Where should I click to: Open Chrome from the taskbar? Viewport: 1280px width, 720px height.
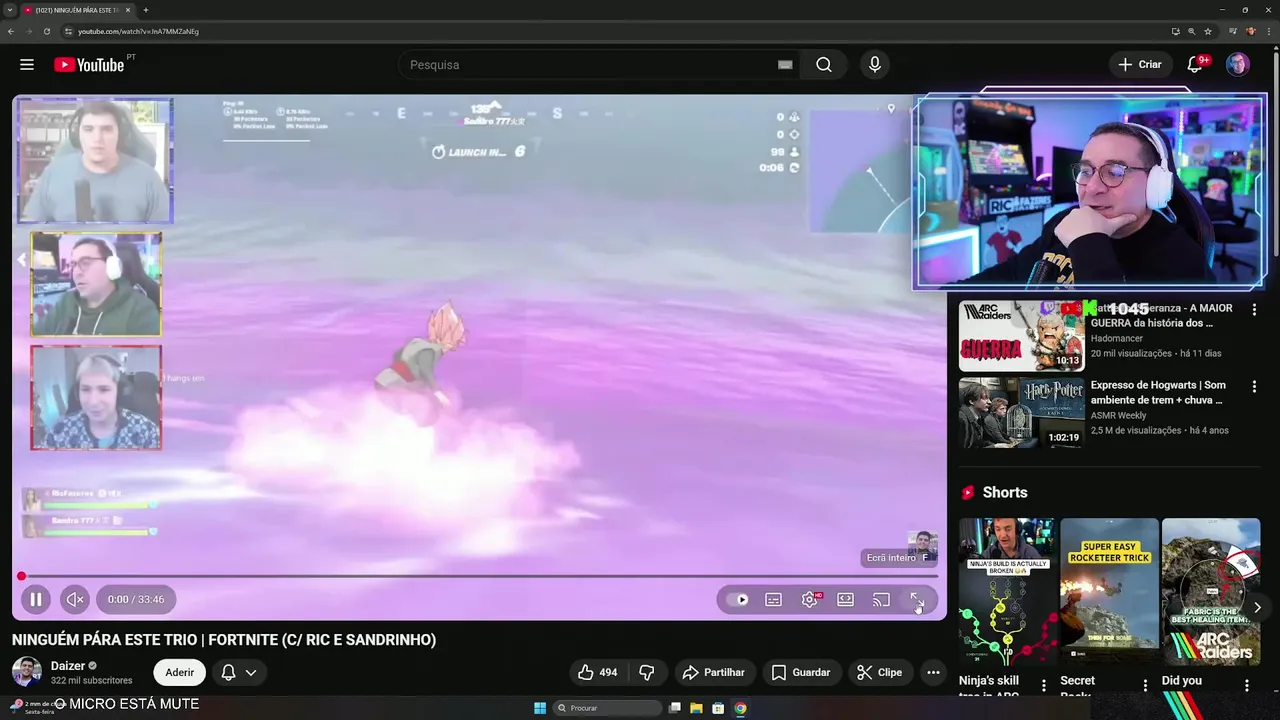point(740,708)
